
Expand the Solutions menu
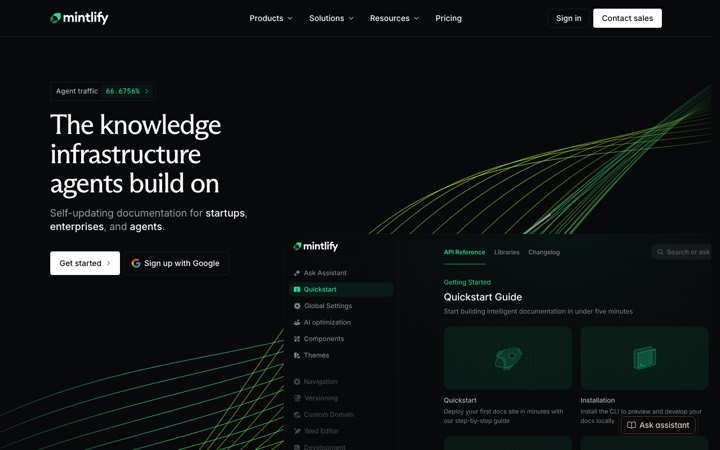click(331, 18)
